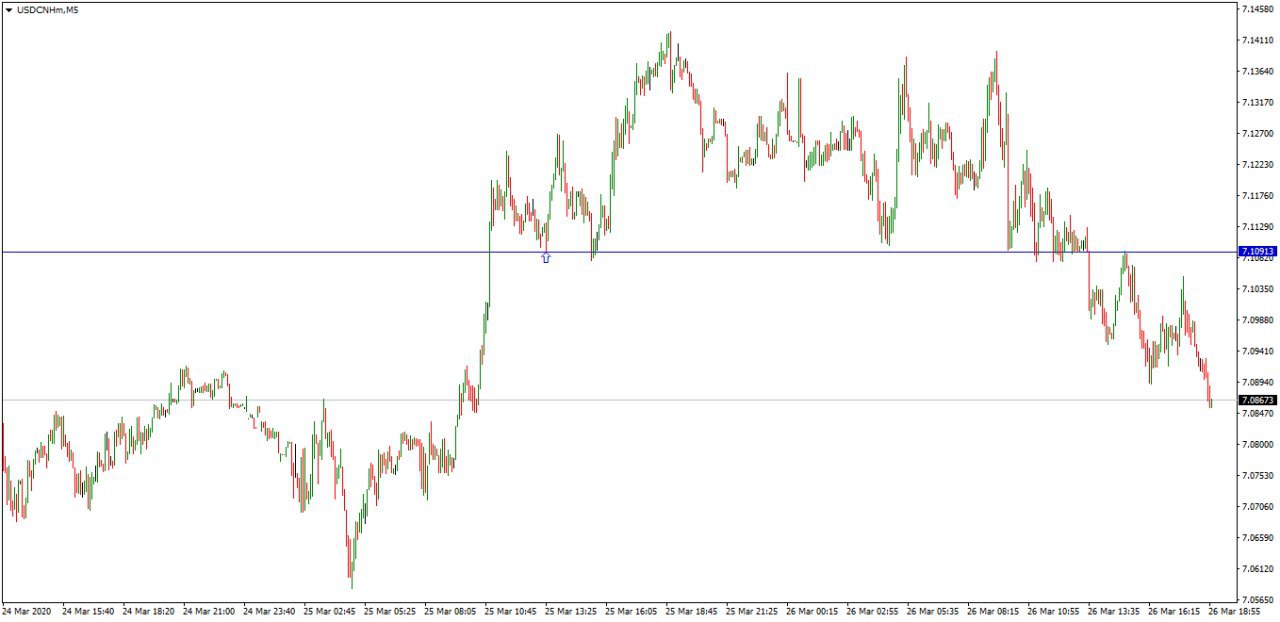Click the 7.06590 price axis label
Viewport: 1280px width, 622px height.
tap(1258, 538)
